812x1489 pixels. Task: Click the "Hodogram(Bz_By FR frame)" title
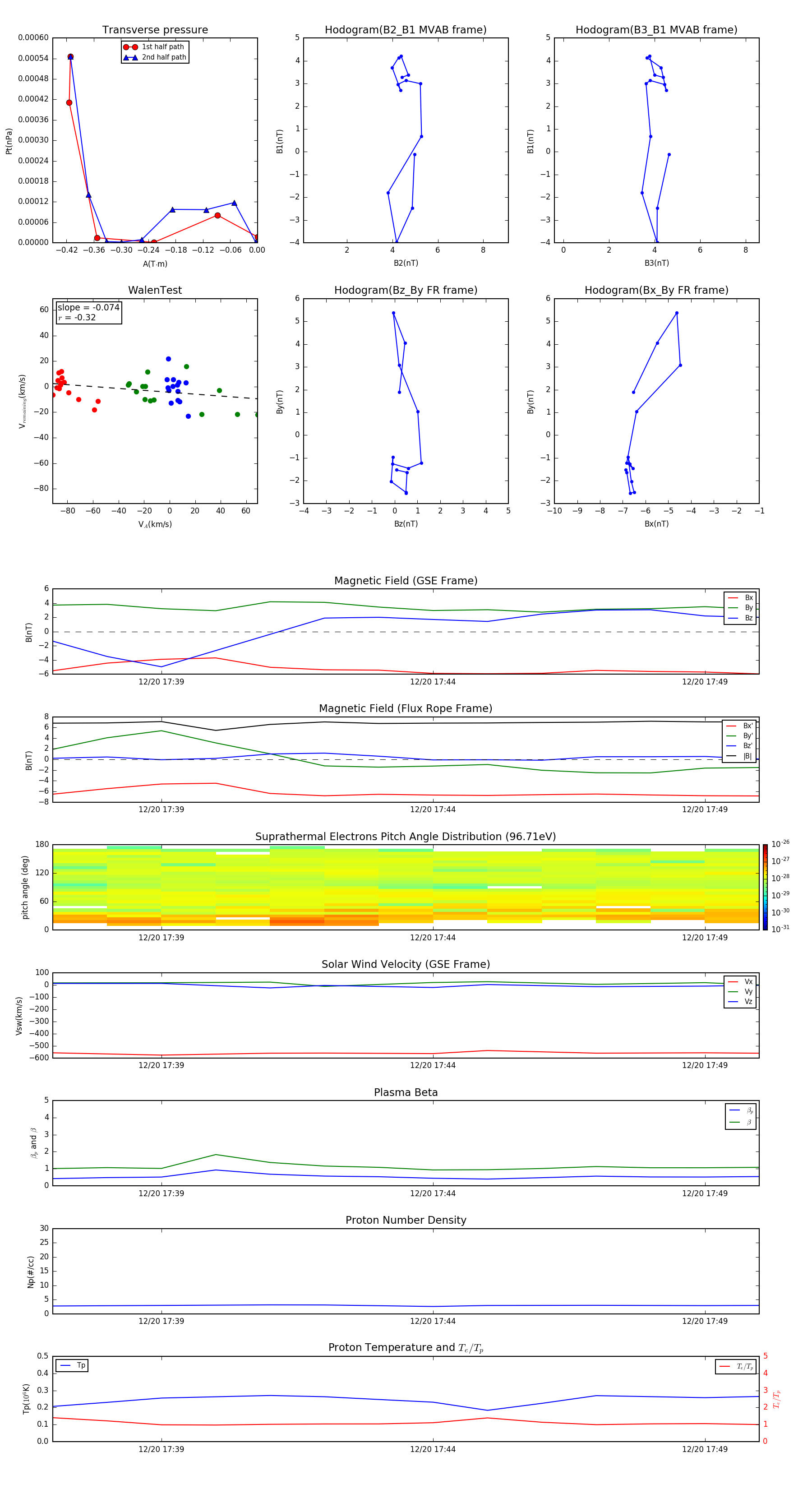point(406,290)
